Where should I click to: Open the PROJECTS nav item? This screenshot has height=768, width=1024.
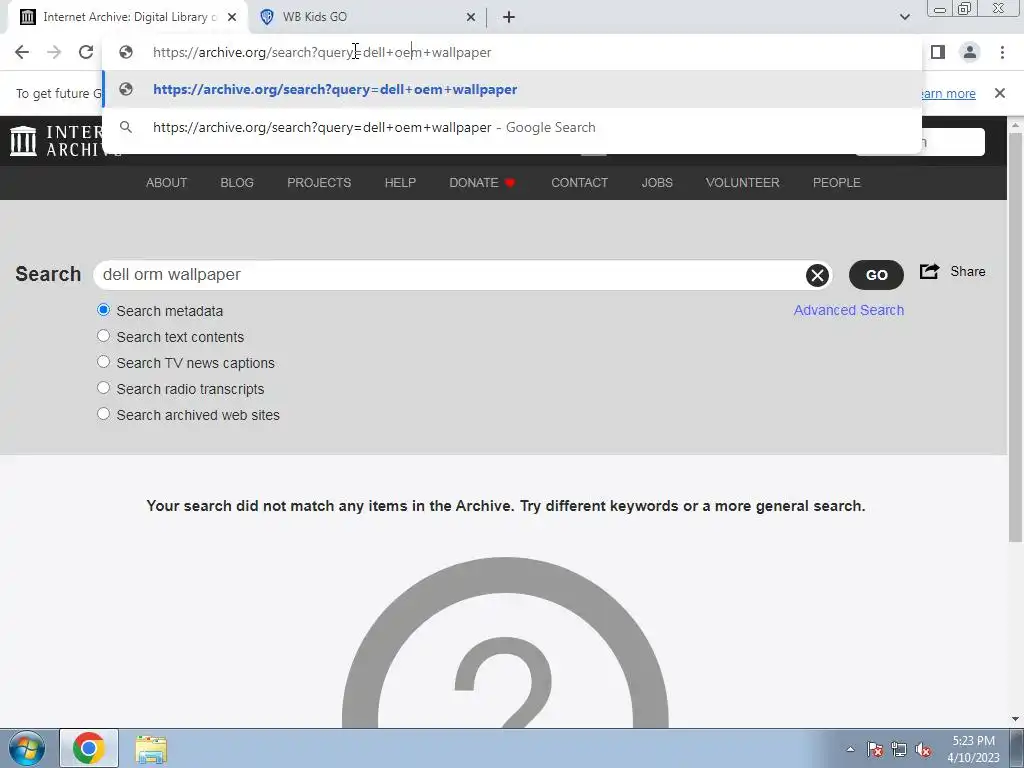319,183
